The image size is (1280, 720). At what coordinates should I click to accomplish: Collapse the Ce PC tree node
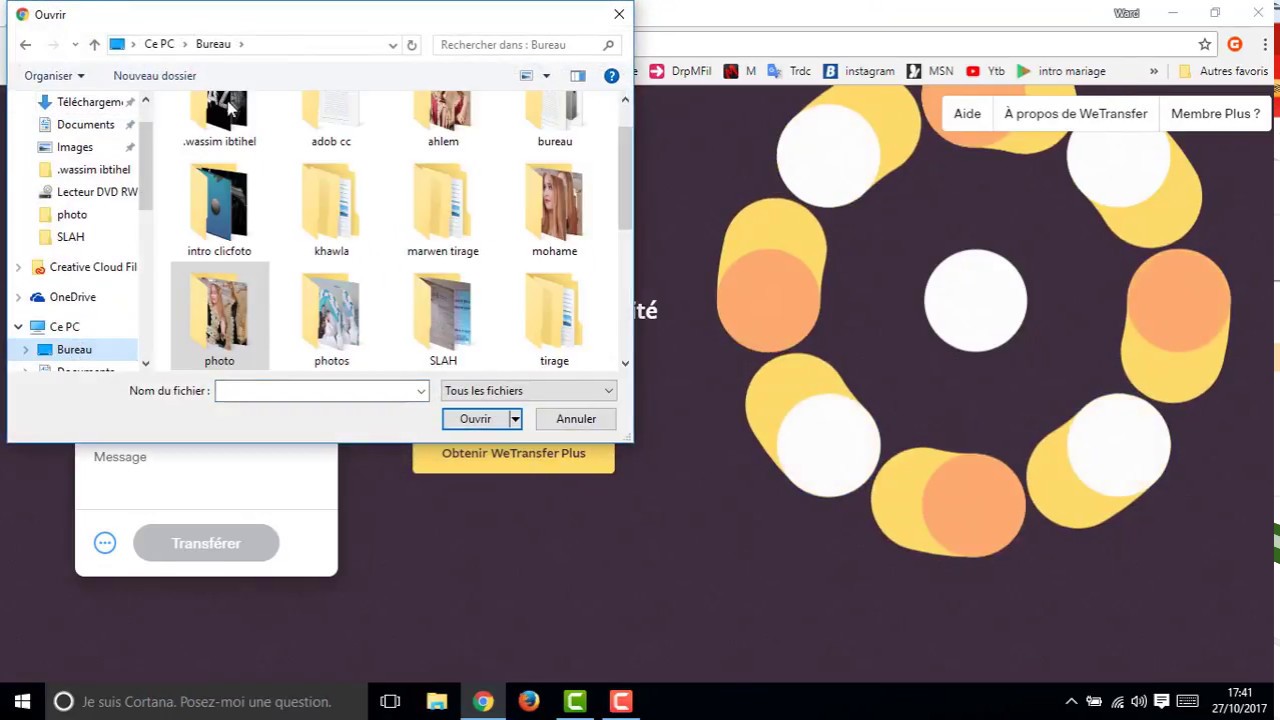pyautogui.click(x=18, y=327)
